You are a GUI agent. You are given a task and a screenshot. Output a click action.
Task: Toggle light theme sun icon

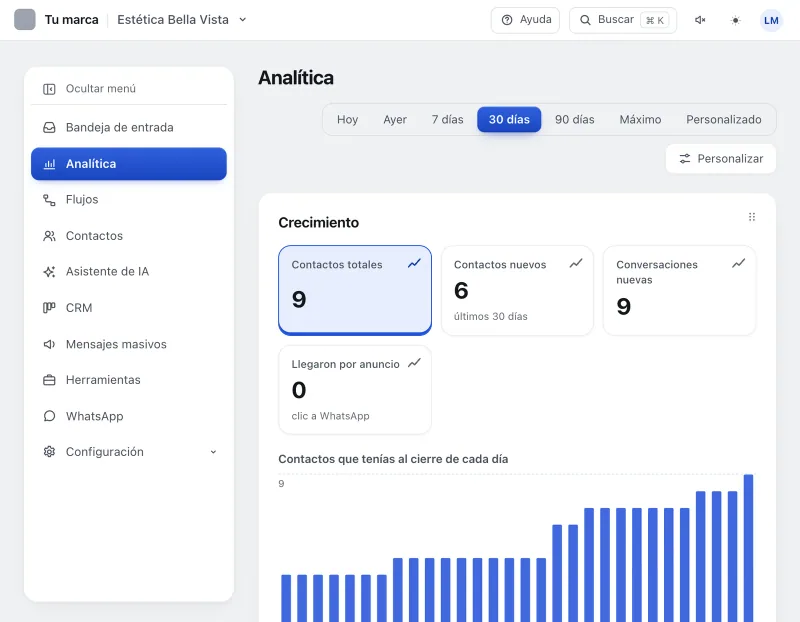coord(735,20)
